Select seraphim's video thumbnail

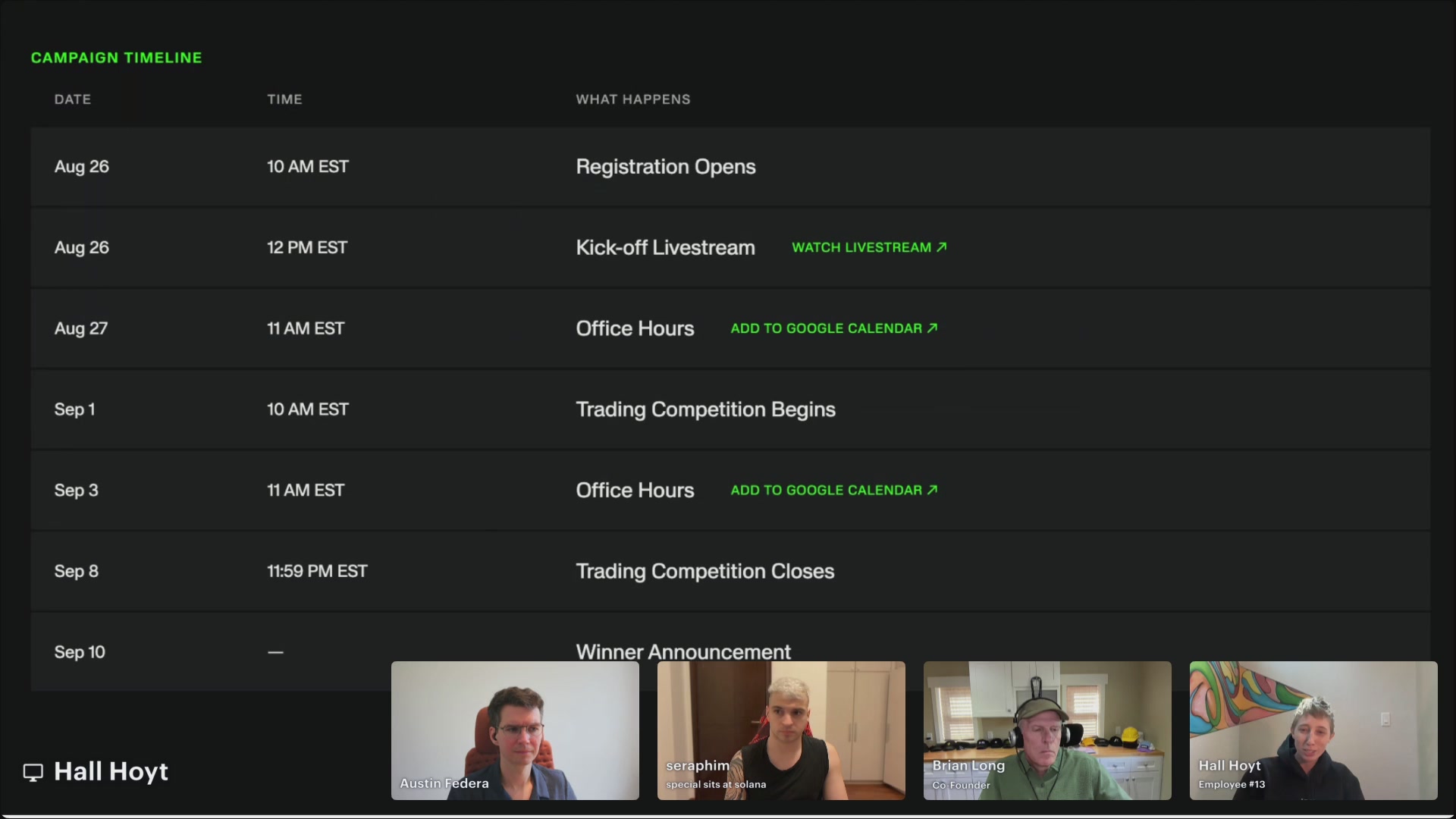[x=781, y=730]
